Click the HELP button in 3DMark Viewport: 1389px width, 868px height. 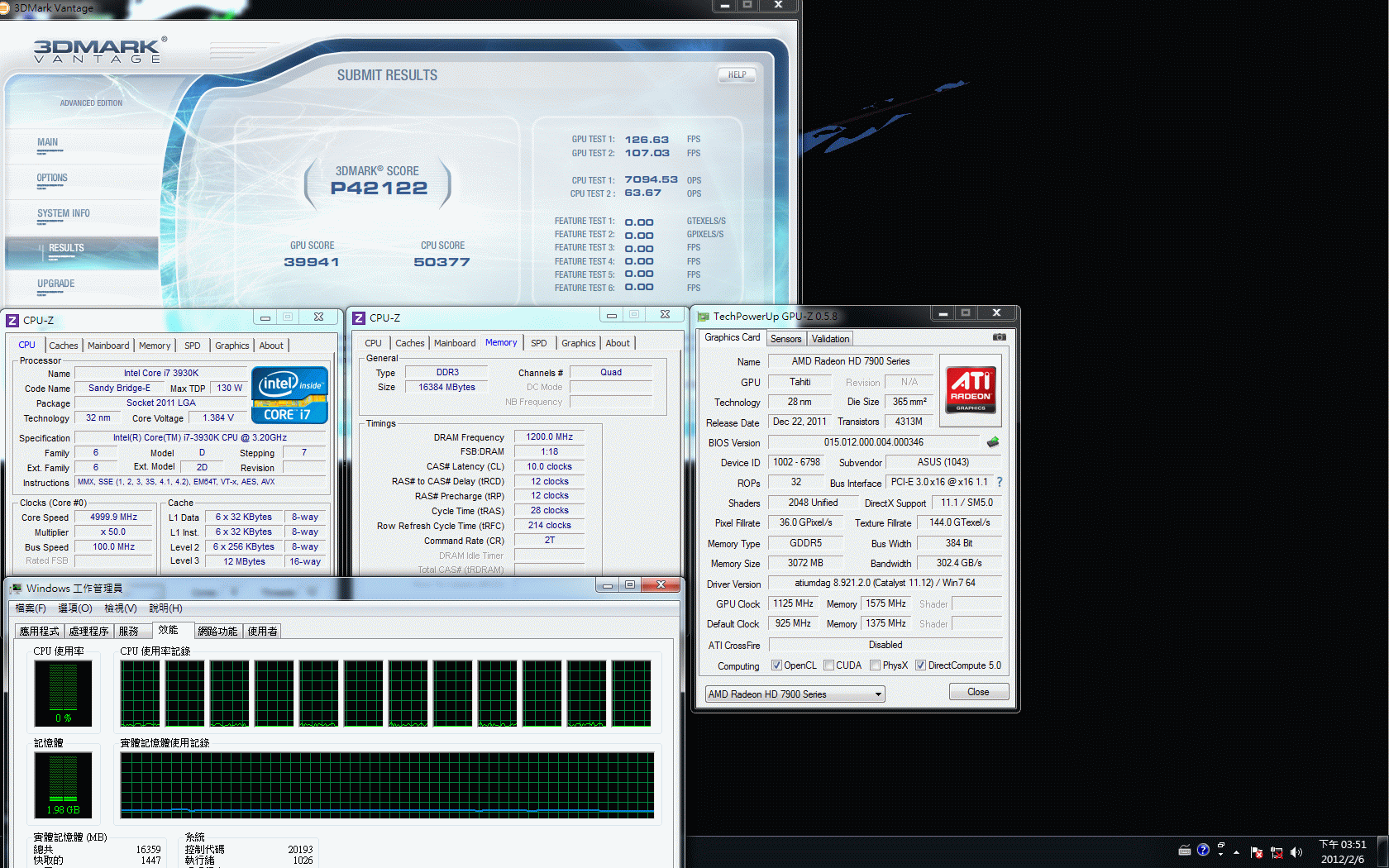pos(737,75)
